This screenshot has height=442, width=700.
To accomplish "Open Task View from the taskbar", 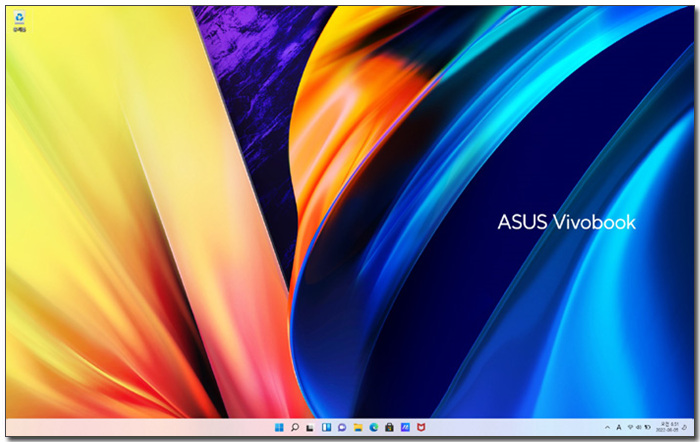I will [x=310, y=427].
